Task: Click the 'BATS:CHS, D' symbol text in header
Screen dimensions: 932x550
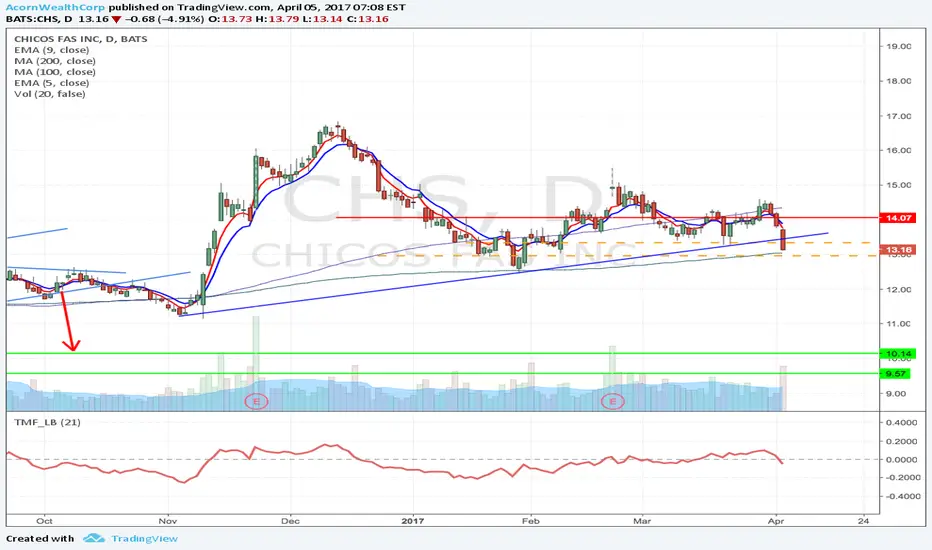Action: coord(40,19)
